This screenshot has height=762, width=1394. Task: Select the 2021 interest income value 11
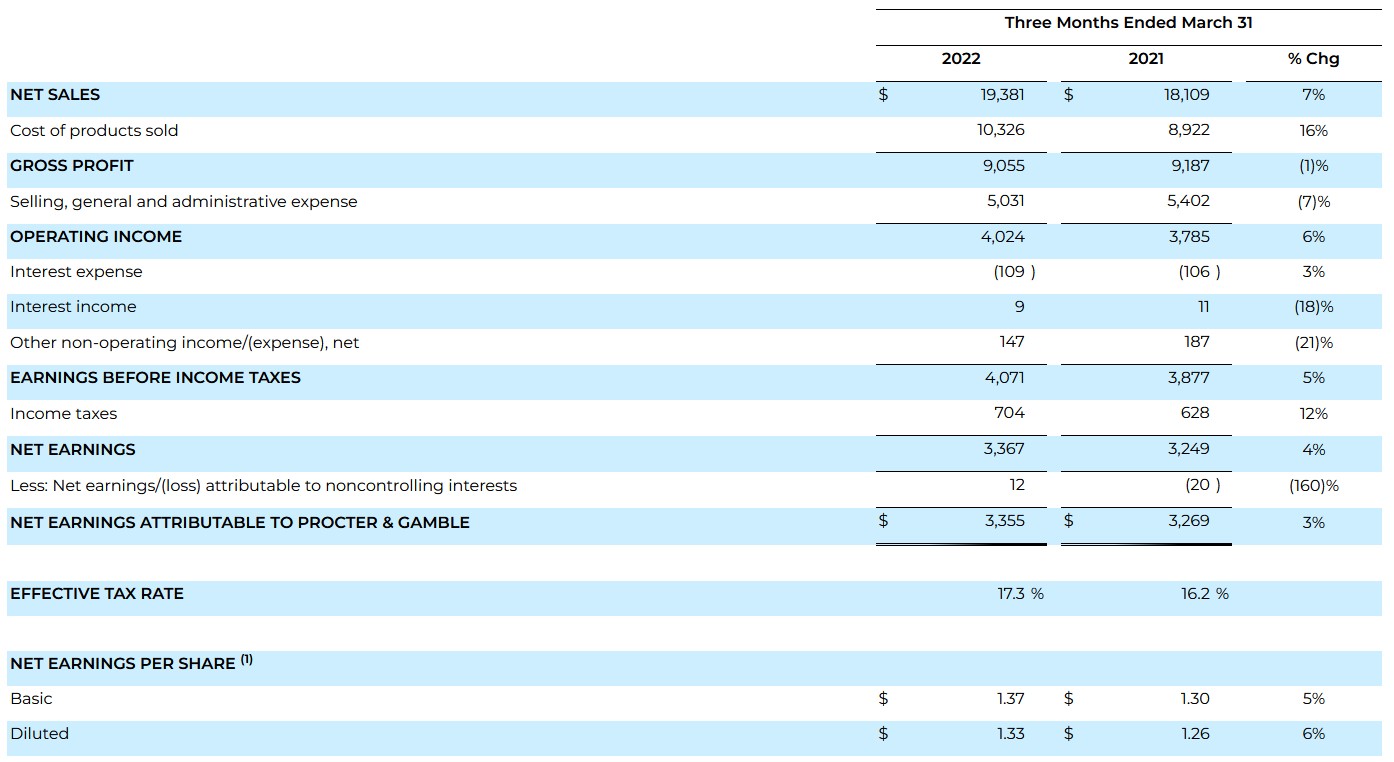(1204, 307)
